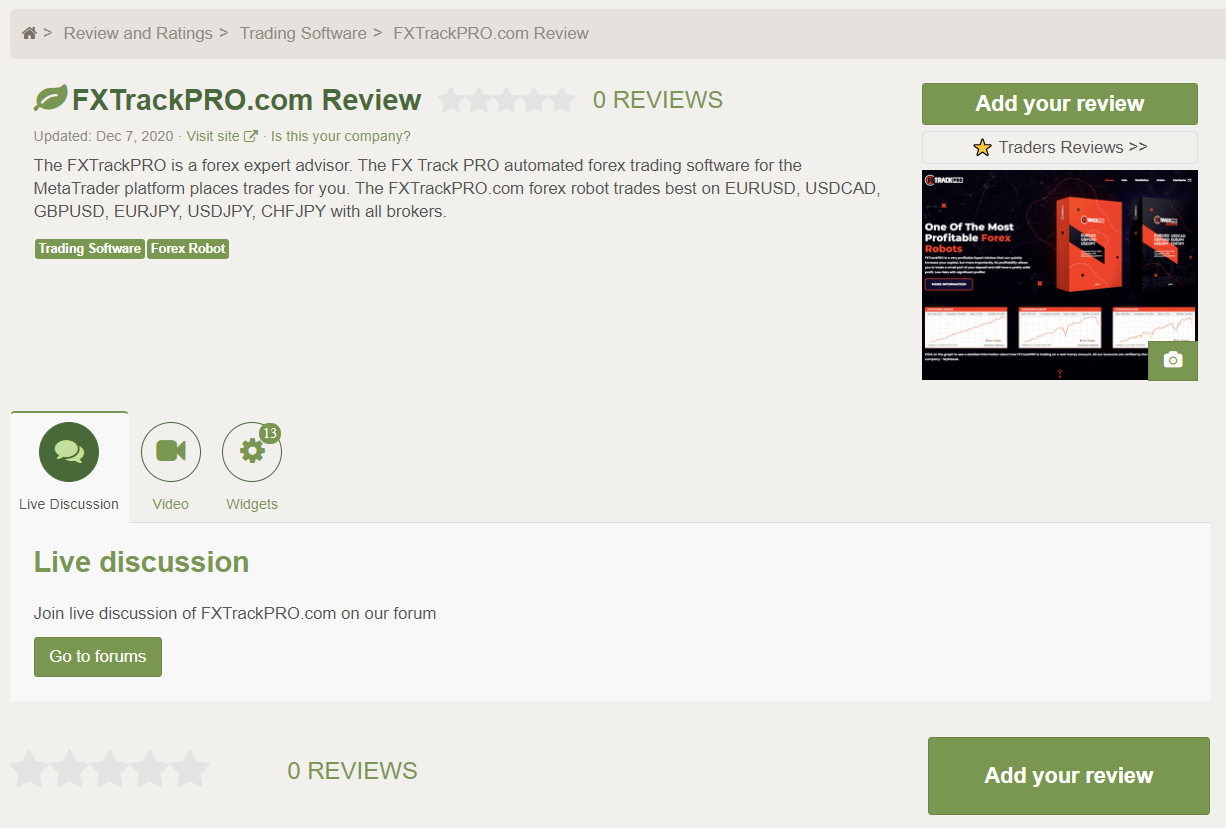Open the Widgets gear icon
The height and width of the screenshot is (828, 1226).
(x=251, y=452)
